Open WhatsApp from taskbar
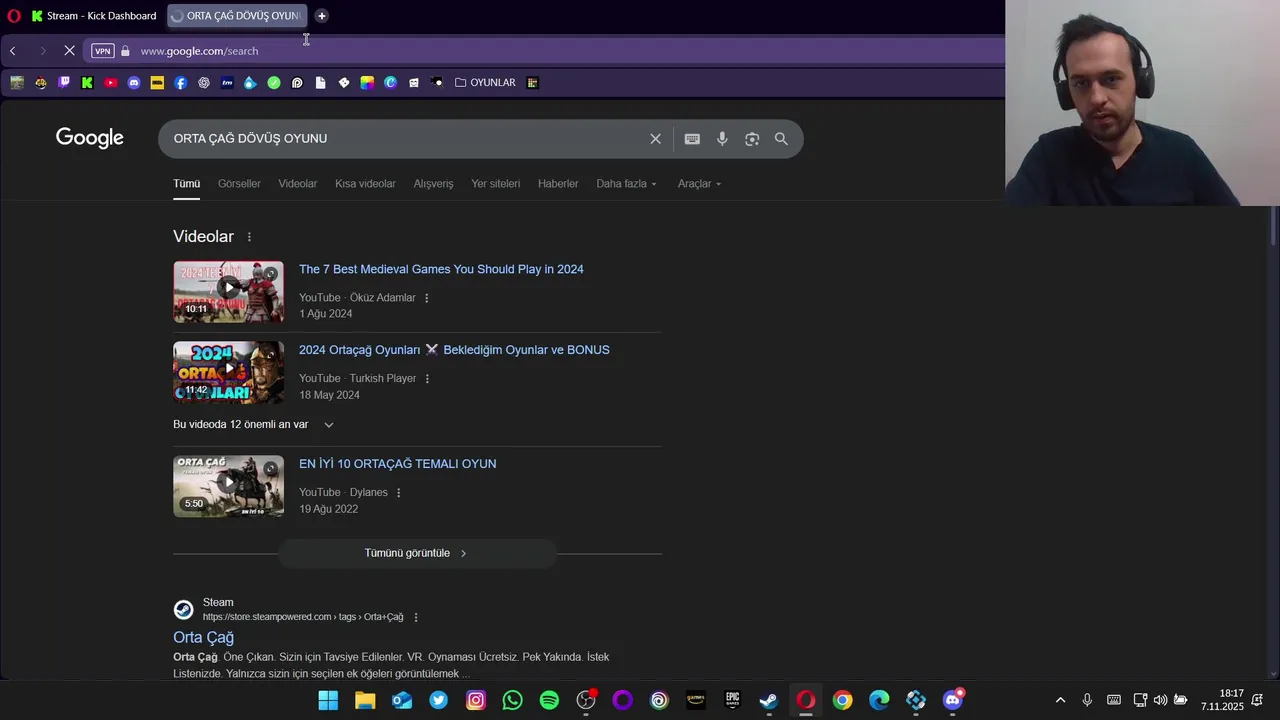1280x720 pixels. (512, 701)
